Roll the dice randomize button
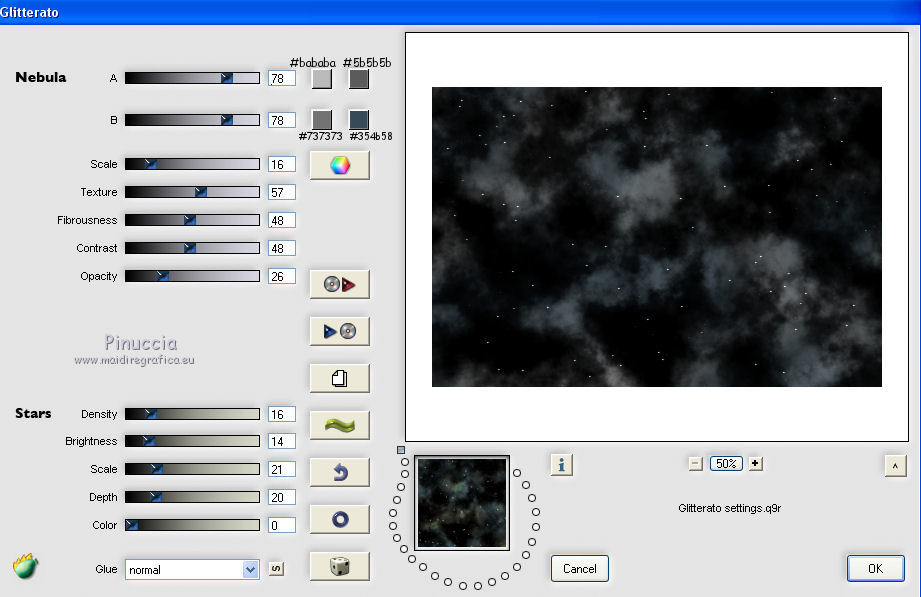 [x=340, y=566]
